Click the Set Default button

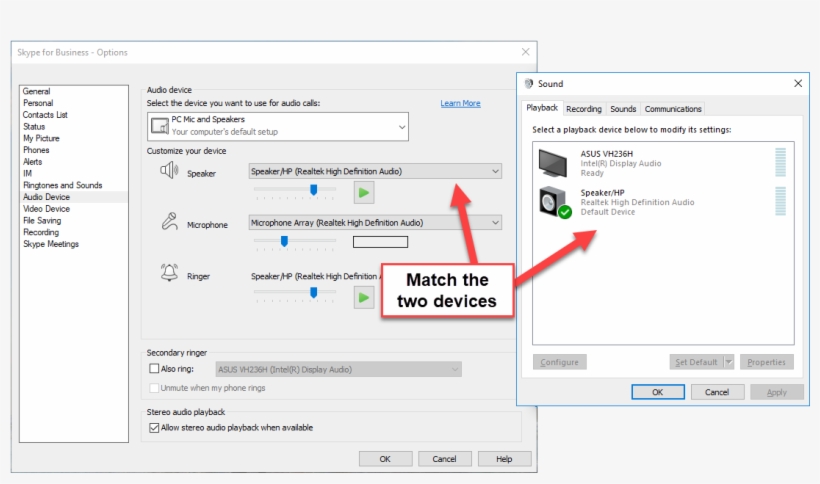coord(696,362)
